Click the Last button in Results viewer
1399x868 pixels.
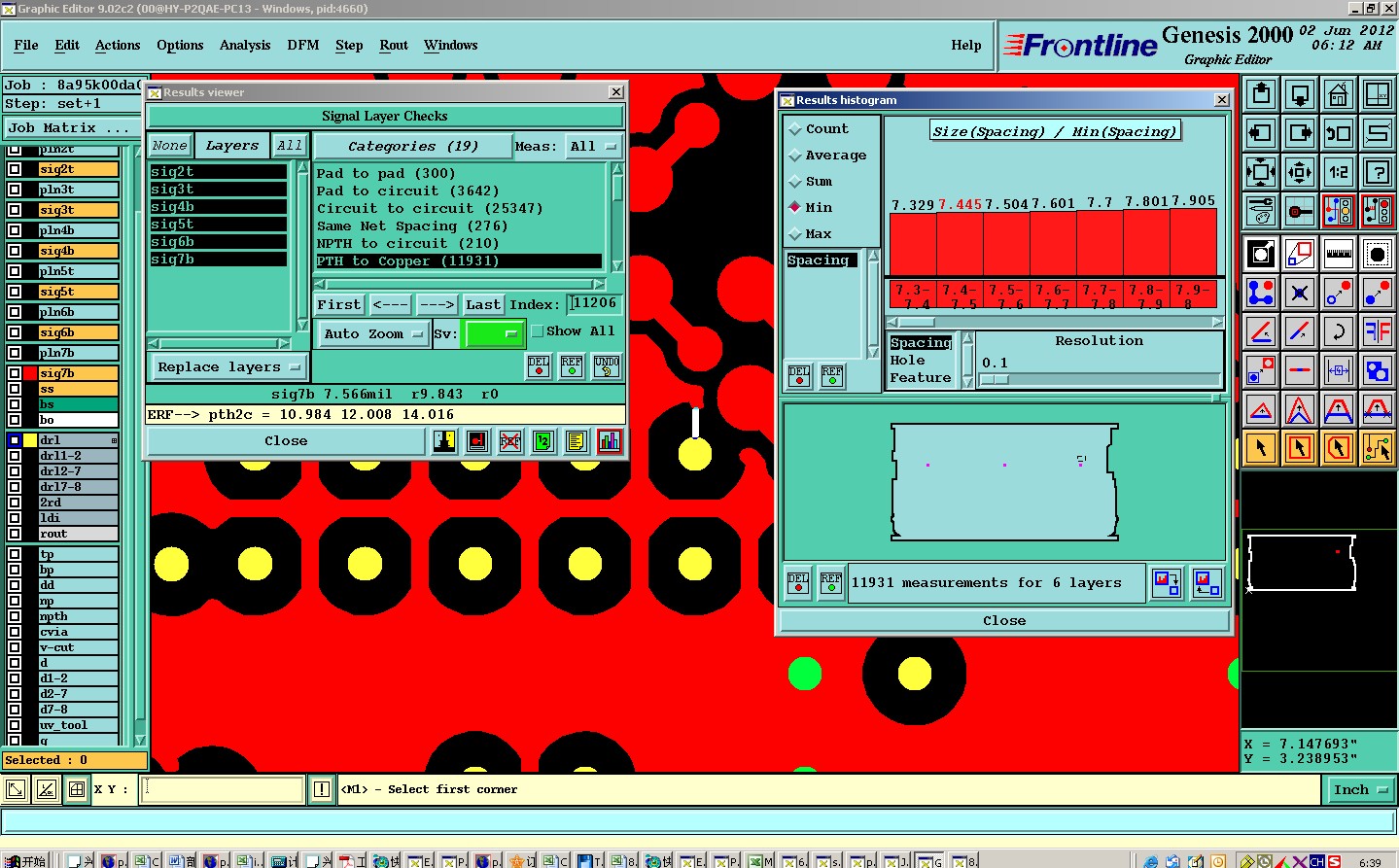tap(483, 304)
